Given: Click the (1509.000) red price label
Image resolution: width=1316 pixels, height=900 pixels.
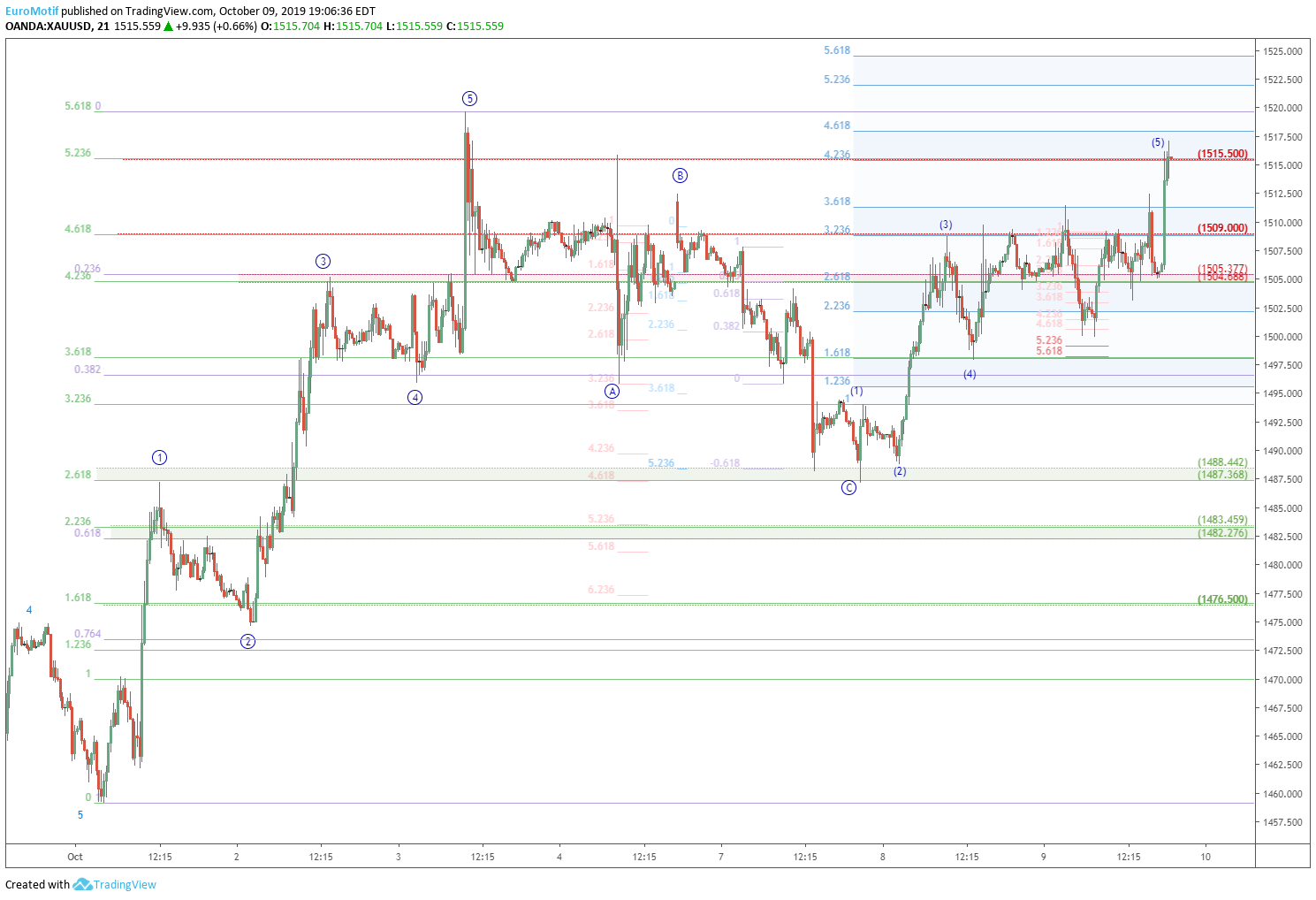Looking at the screenshot, I should pyautogui.click(x=1223, y=228).
